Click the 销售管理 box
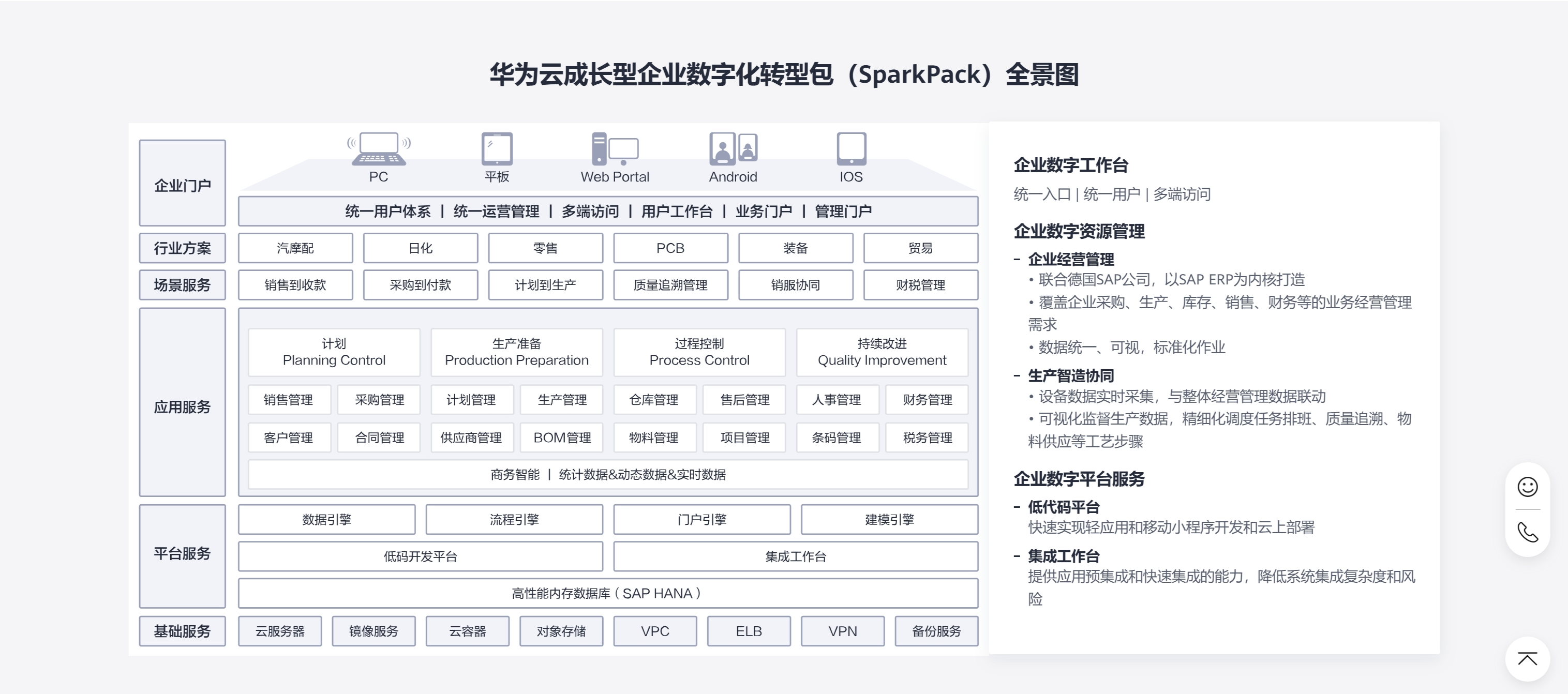This screenshot has height=694, width=1568. tap(289, 399)
